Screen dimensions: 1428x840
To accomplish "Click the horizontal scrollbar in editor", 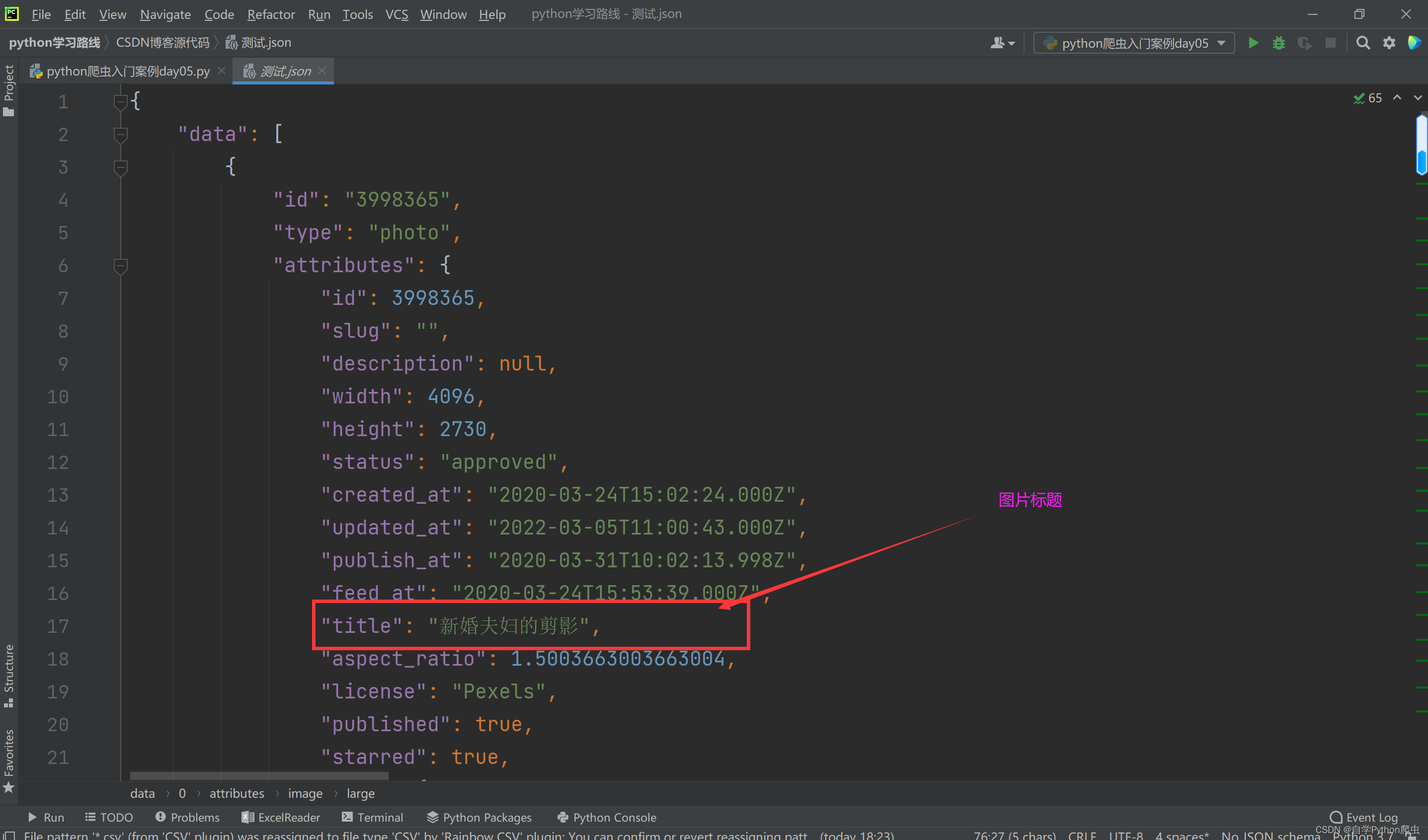I will point(259,775).
